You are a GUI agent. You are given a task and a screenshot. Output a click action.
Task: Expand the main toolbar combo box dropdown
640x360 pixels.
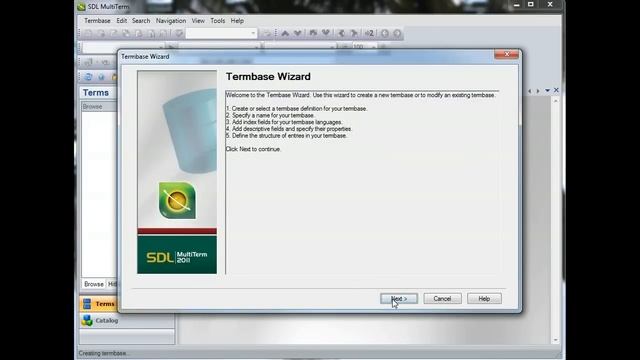(x=253, y=33)
